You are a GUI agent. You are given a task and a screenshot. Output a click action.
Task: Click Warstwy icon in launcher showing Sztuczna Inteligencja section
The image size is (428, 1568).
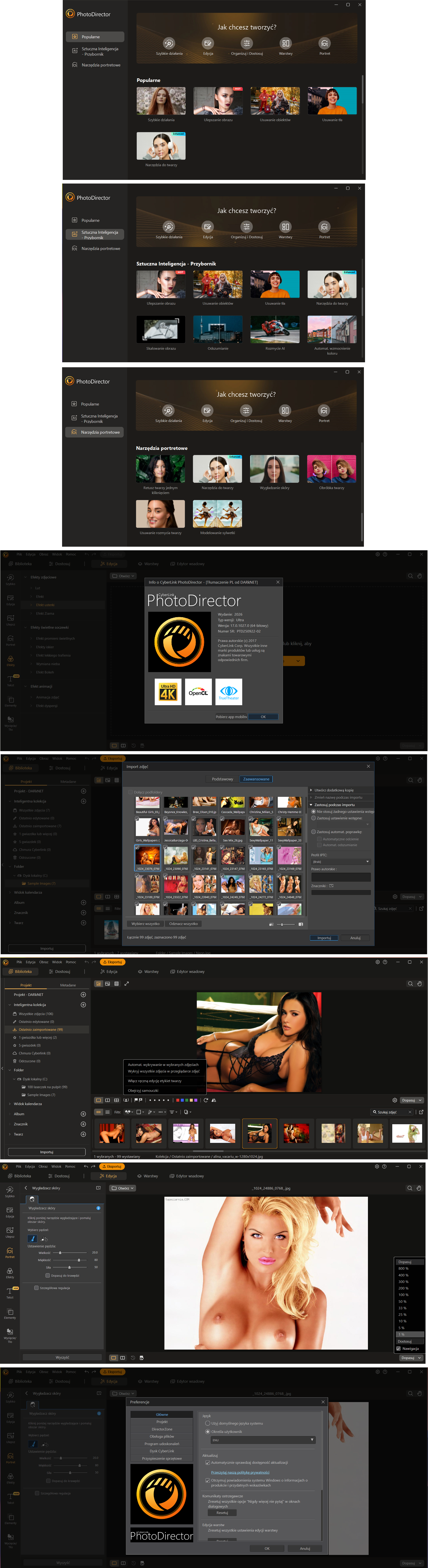[285, 227]
